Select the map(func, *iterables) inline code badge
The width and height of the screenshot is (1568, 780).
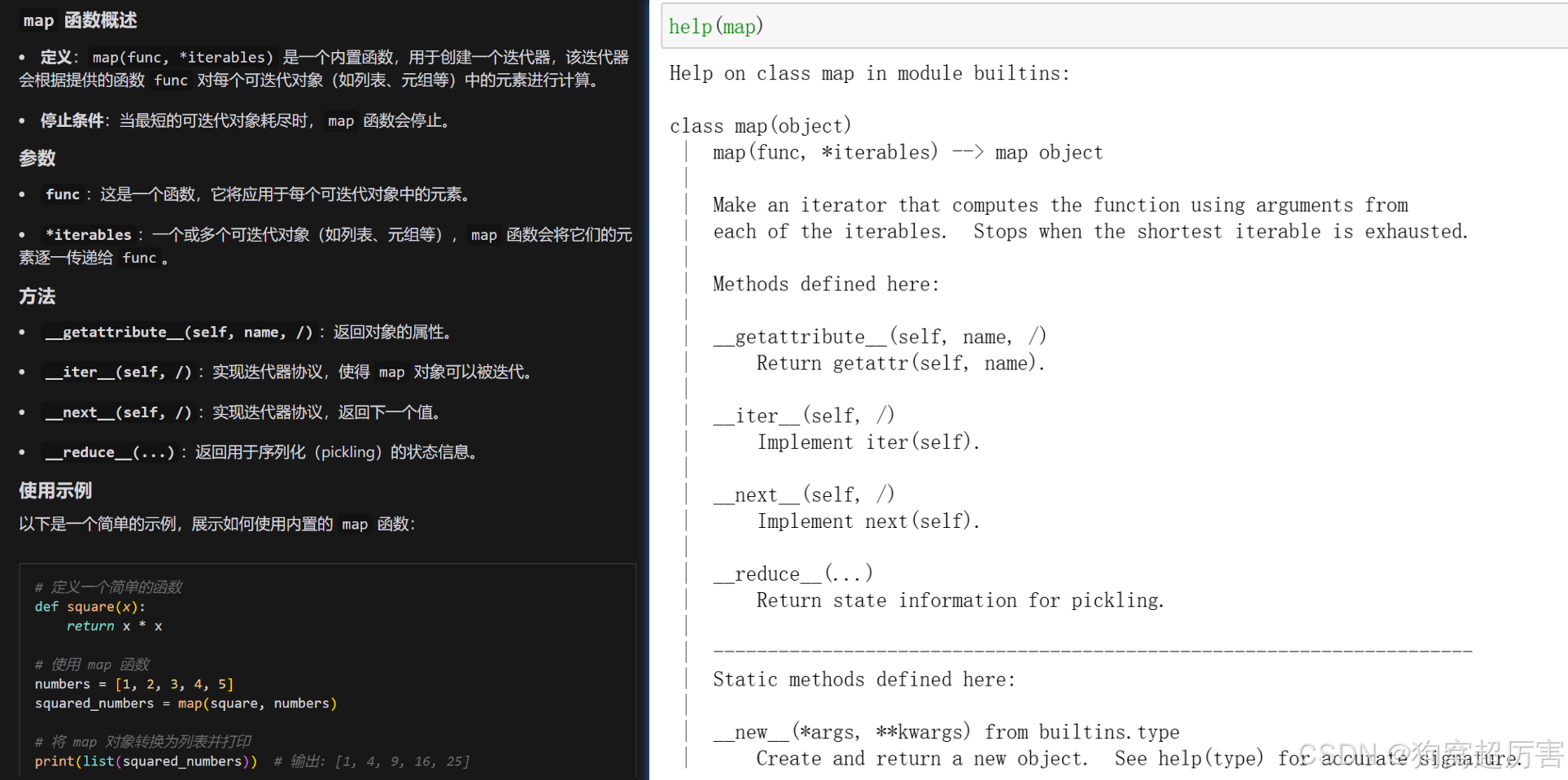pyautogui.click(x=182, y=57)
